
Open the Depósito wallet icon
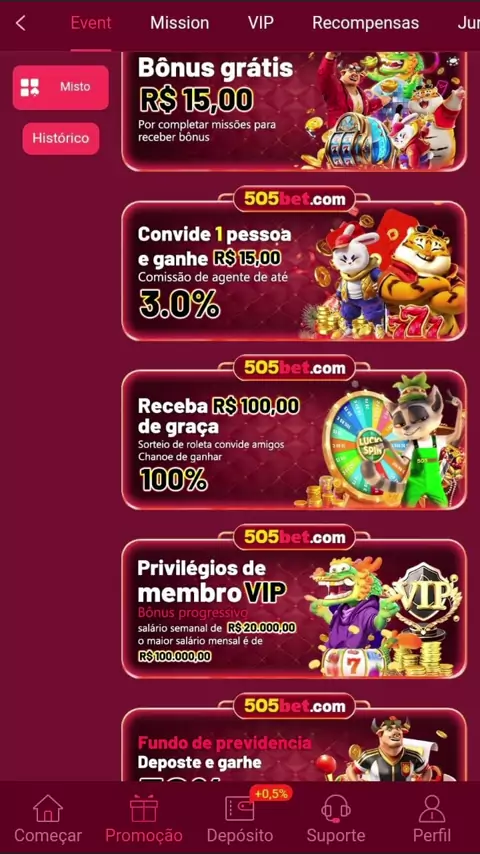[x=240, y=808]
